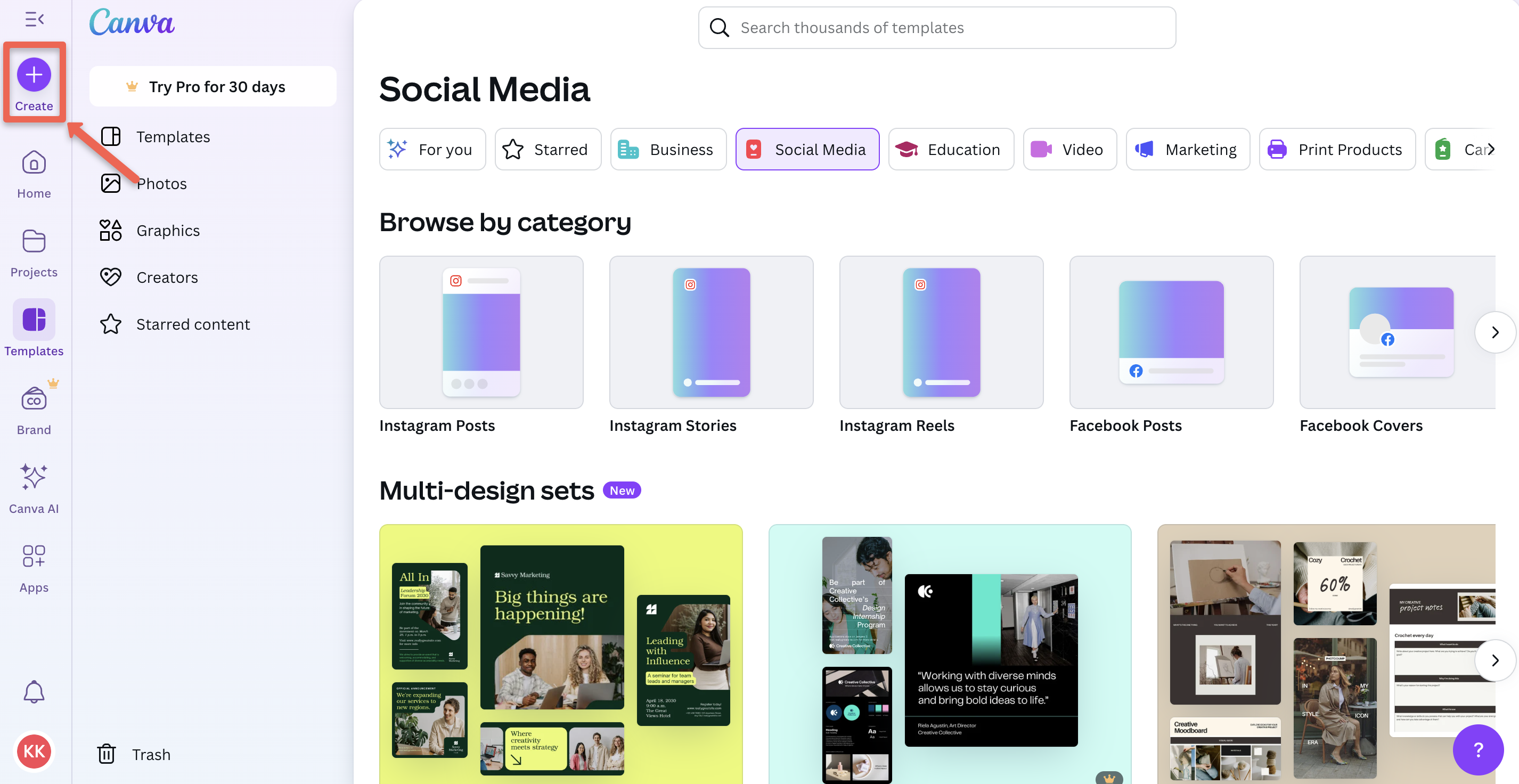Image resolution: width=1519 pixels, height=784 pixels.
Task: Click the Canva logo
Action: click(132, 22)
